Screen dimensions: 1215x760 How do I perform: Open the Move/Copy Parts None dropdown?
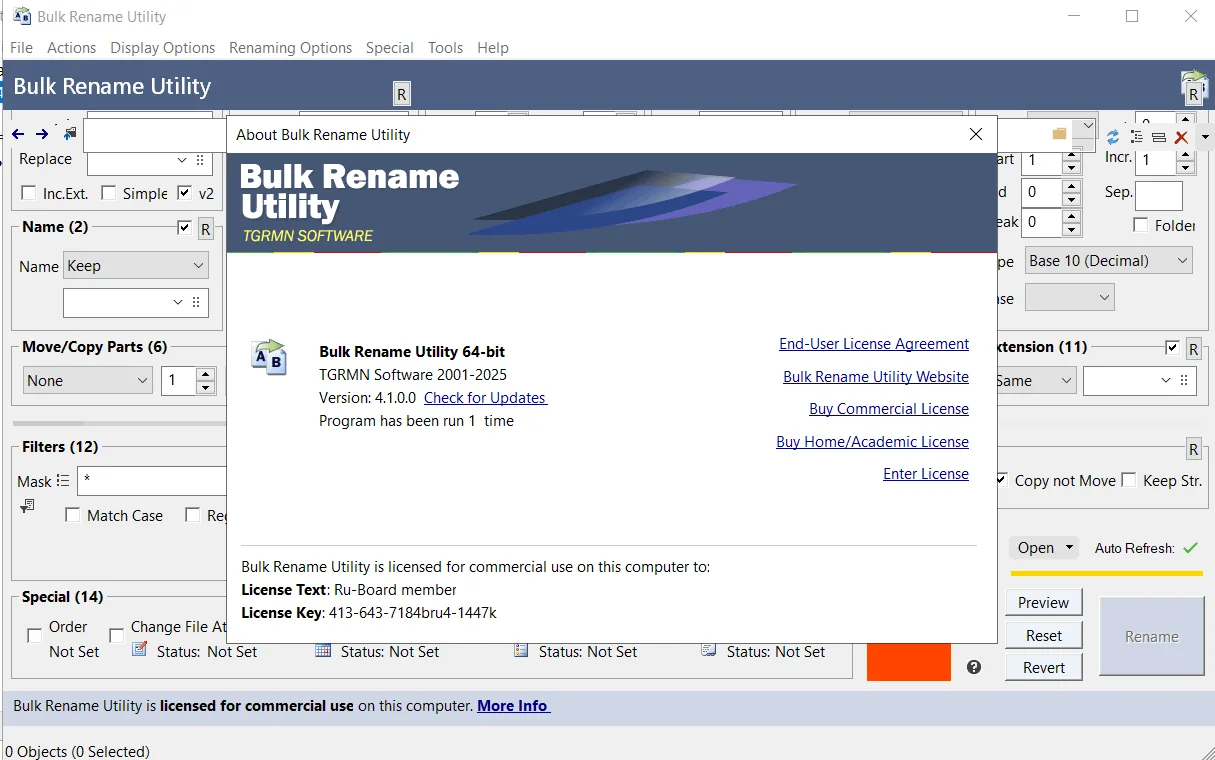click(x=88, y=380)
